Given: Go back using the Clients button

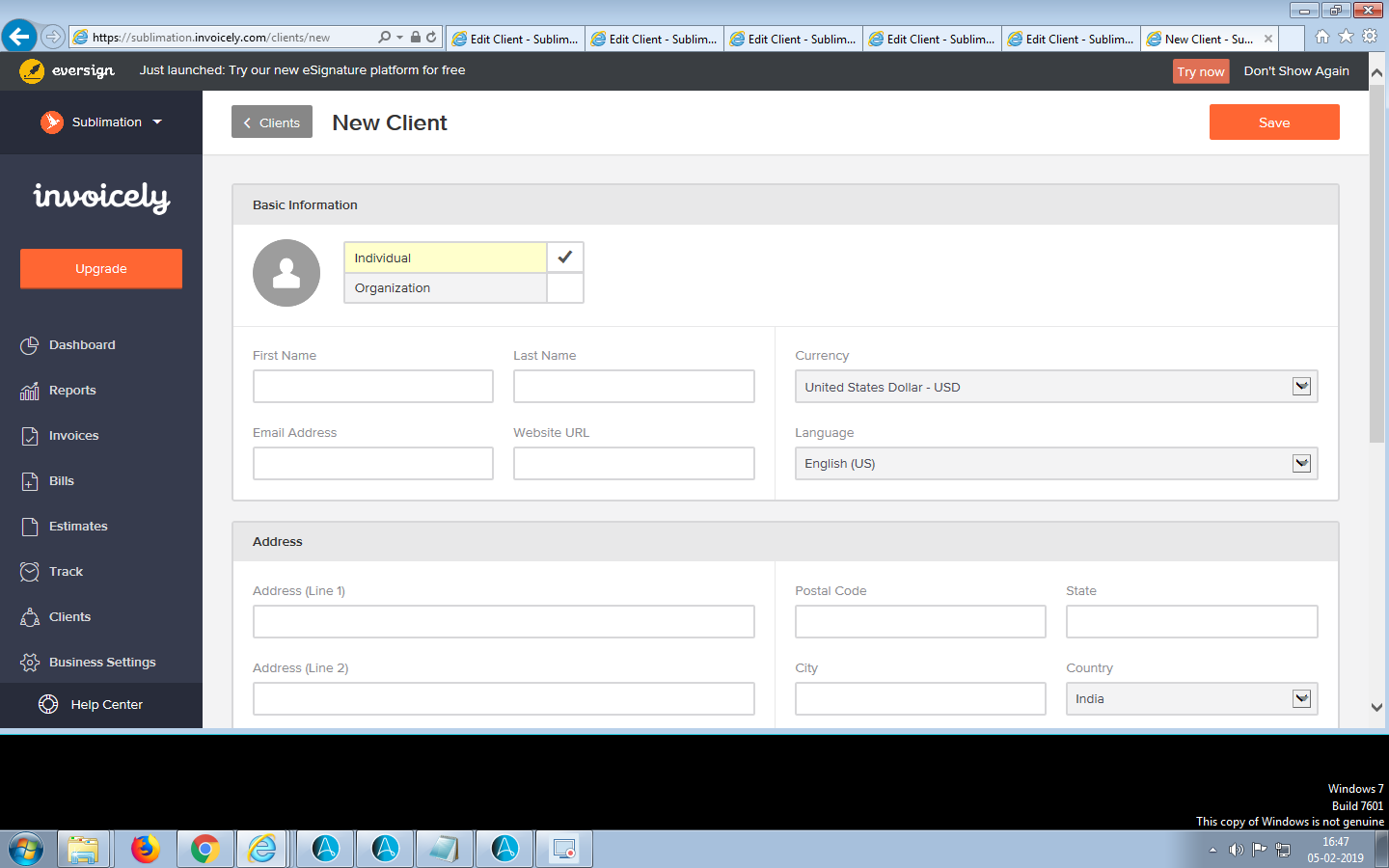Looking at the screenshot, I should 272,122.
